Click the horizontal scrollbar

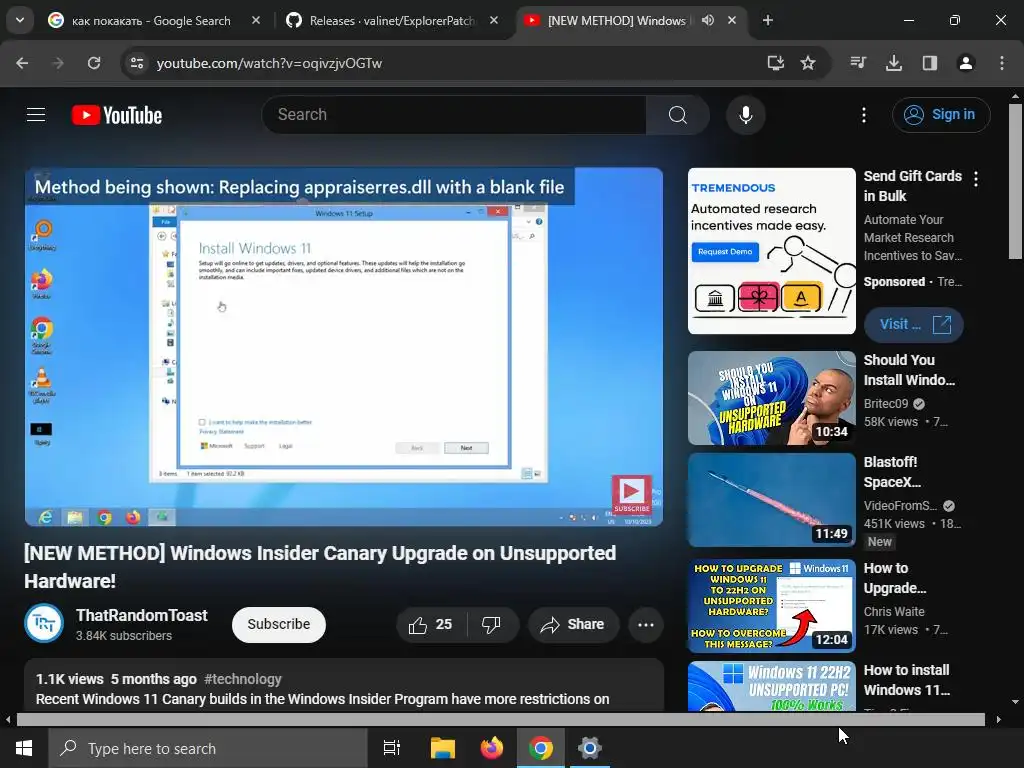500,720
